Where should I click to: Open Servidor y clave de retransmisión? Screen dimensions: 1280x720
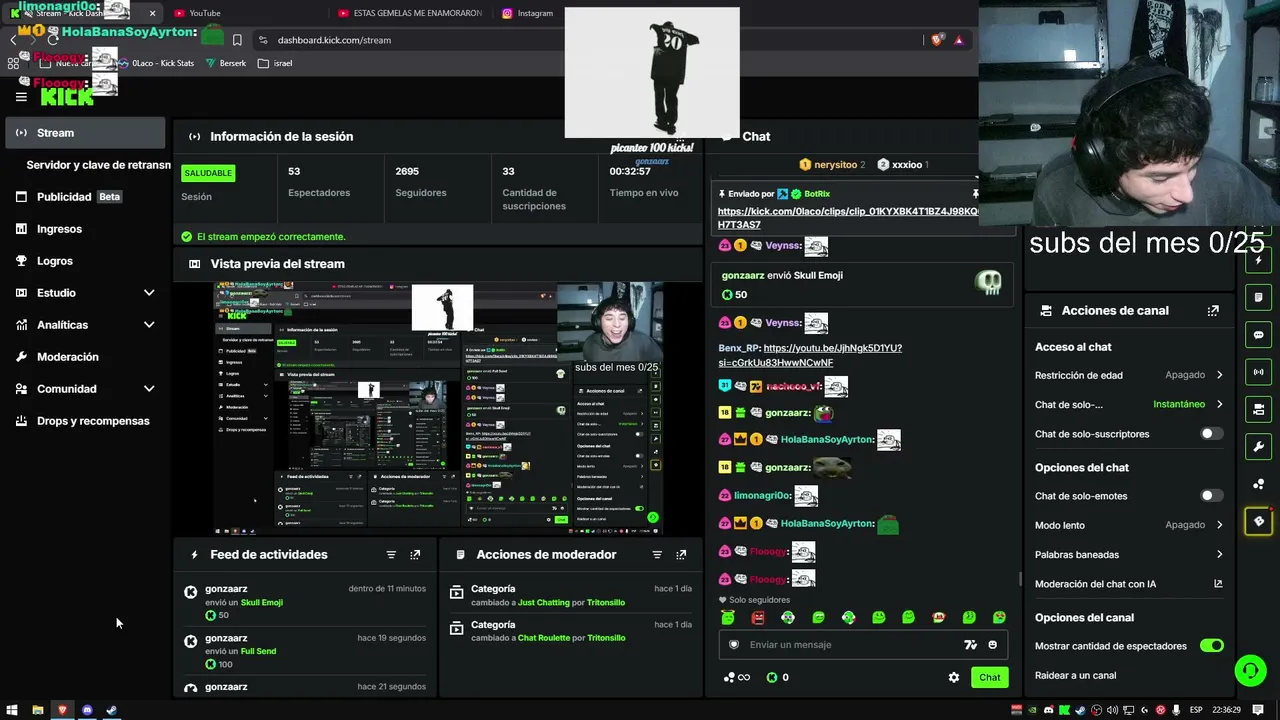coord(98,165)
